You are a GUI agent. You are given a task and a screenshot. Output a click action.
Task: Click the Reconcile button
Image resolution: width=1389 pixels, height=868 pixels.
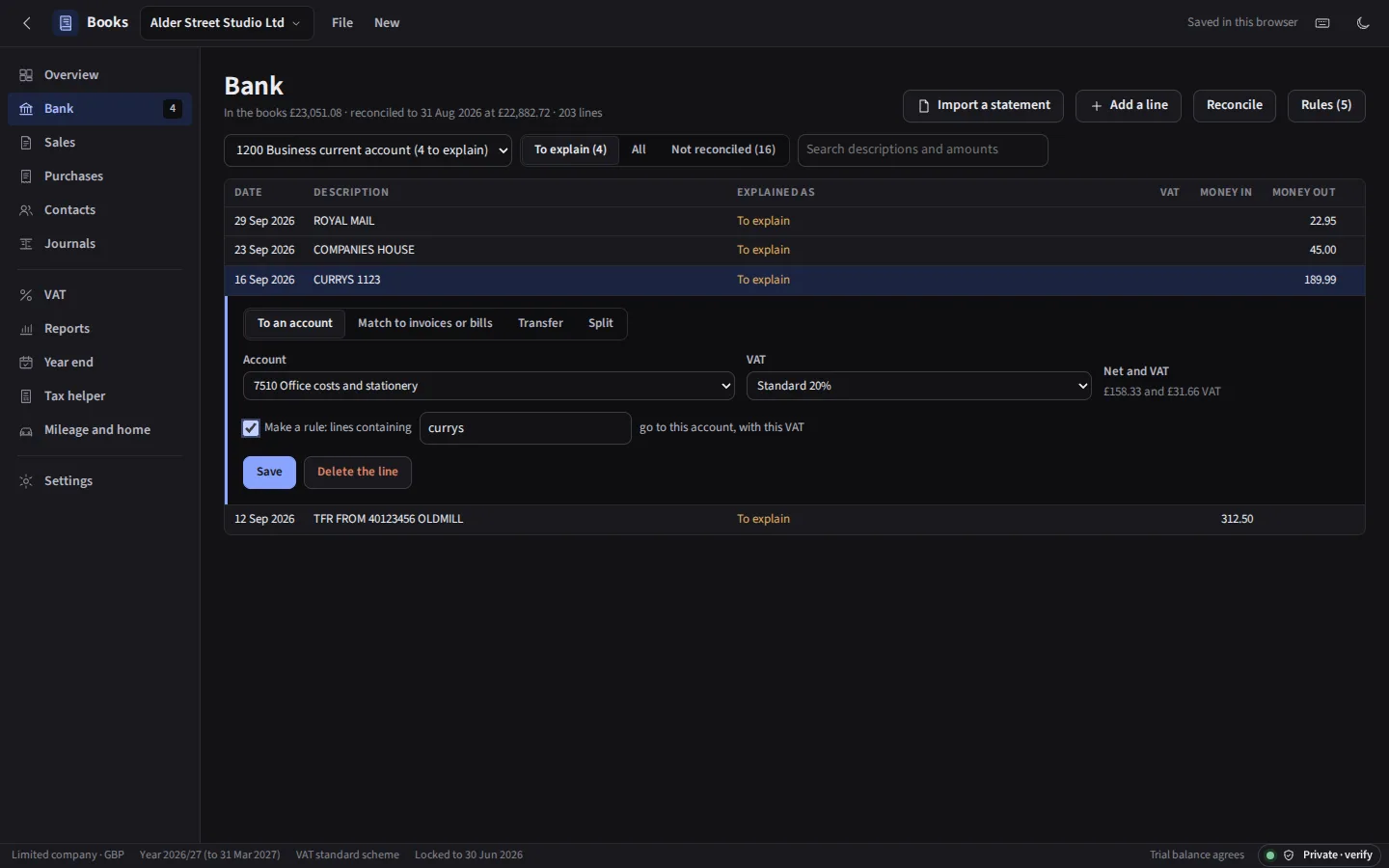tap(1235, 106)
